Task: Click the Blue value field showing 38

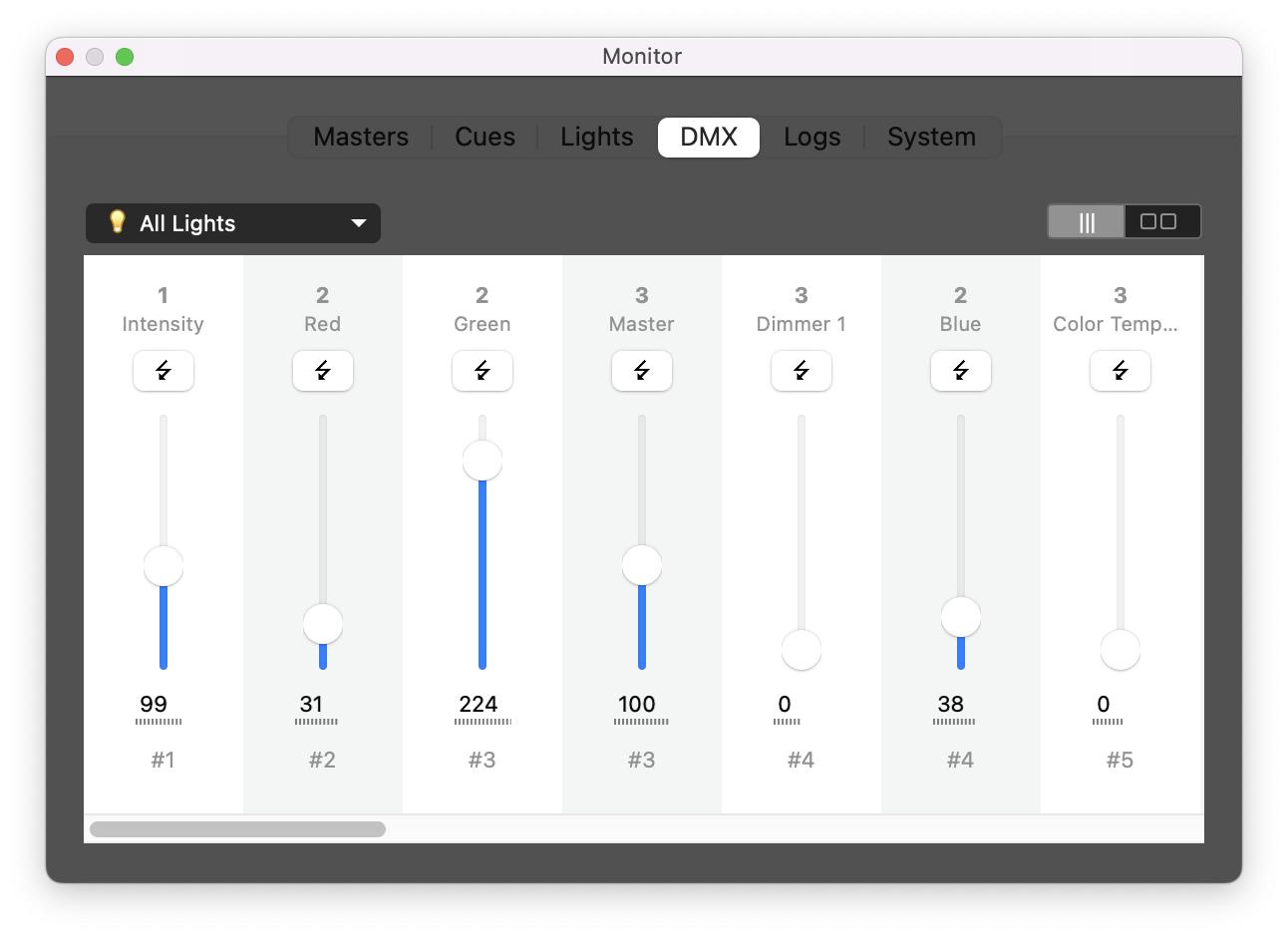Action: [x=951, y=705]
